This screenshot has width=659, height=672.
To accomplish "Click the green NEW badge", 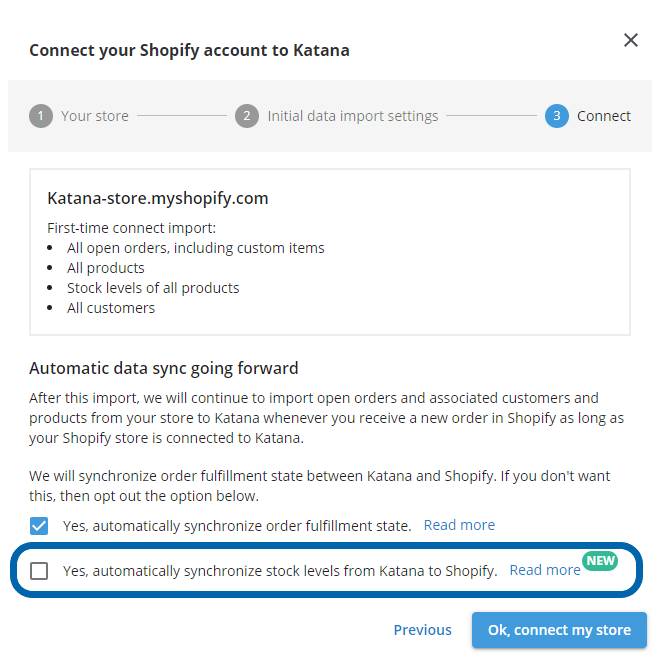I will coord(600,560).
